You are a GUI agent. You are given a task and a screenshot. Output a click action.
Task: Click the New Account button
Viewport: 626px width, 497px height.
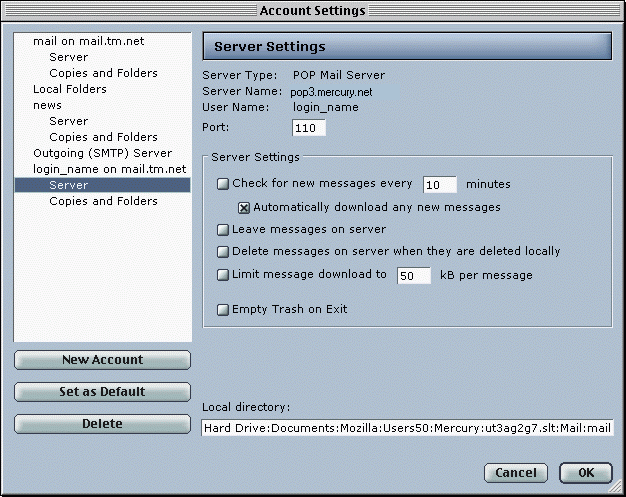click(102, 360)
